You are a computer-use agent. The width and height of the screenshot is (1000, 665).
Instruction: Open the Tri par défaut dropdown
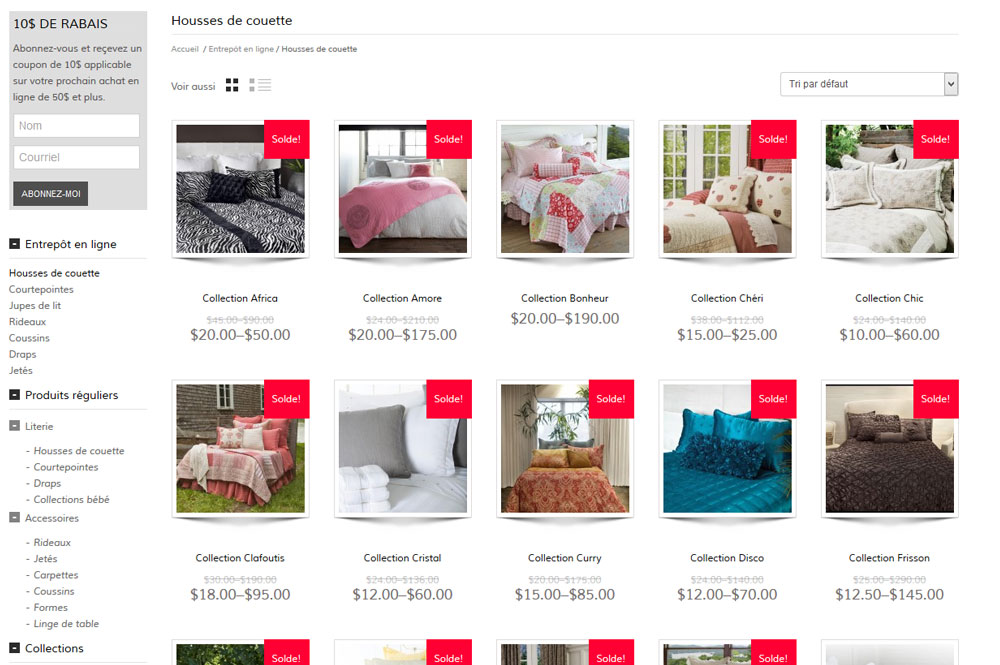pyautogui.click(x=869, y=84)
